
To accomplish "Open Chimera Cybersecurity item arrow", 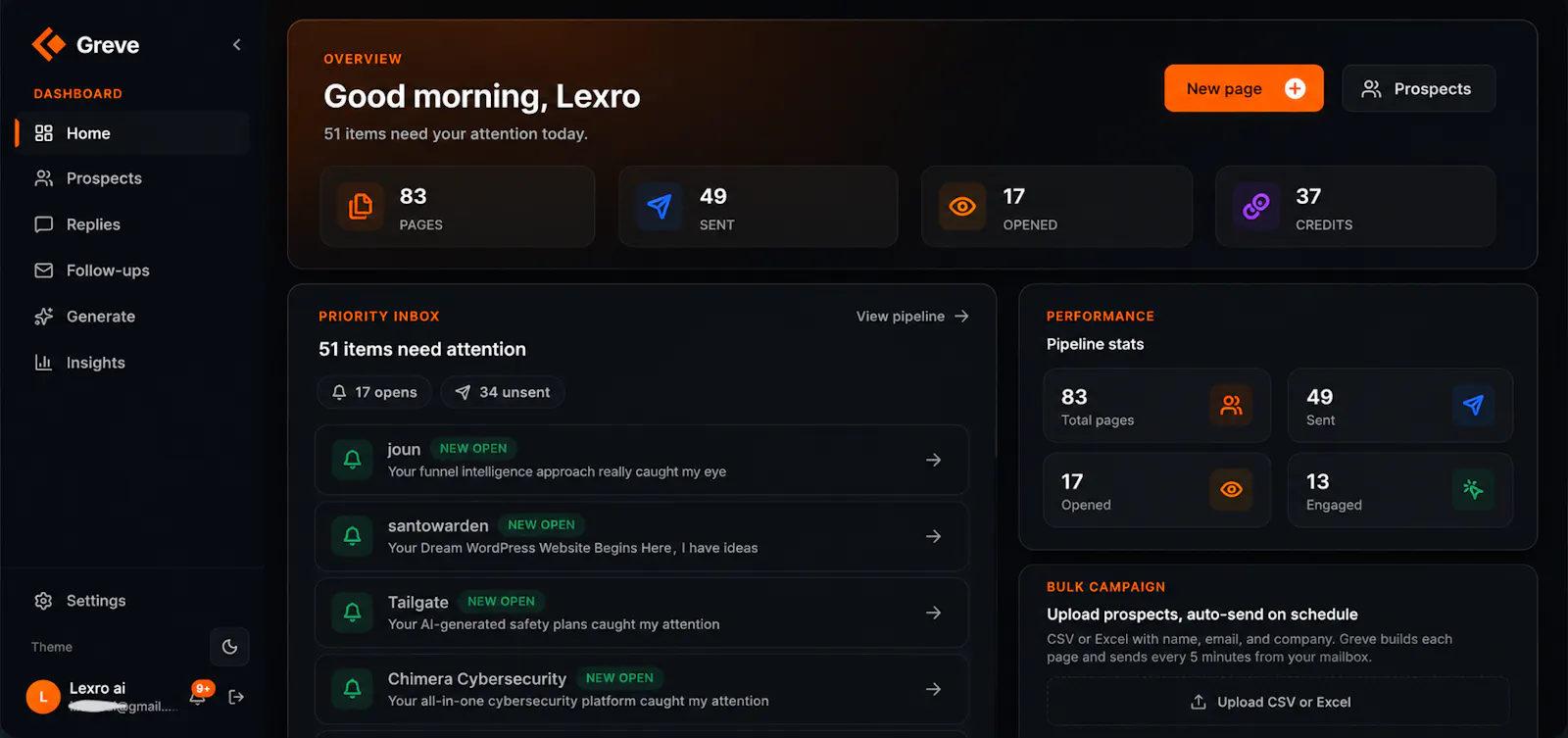I will 934,689.
